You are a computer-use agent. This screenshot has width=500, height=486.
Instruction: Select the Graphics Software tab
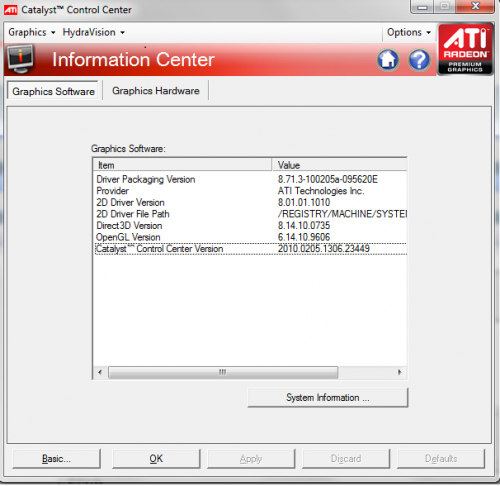(x=53, y=91)
